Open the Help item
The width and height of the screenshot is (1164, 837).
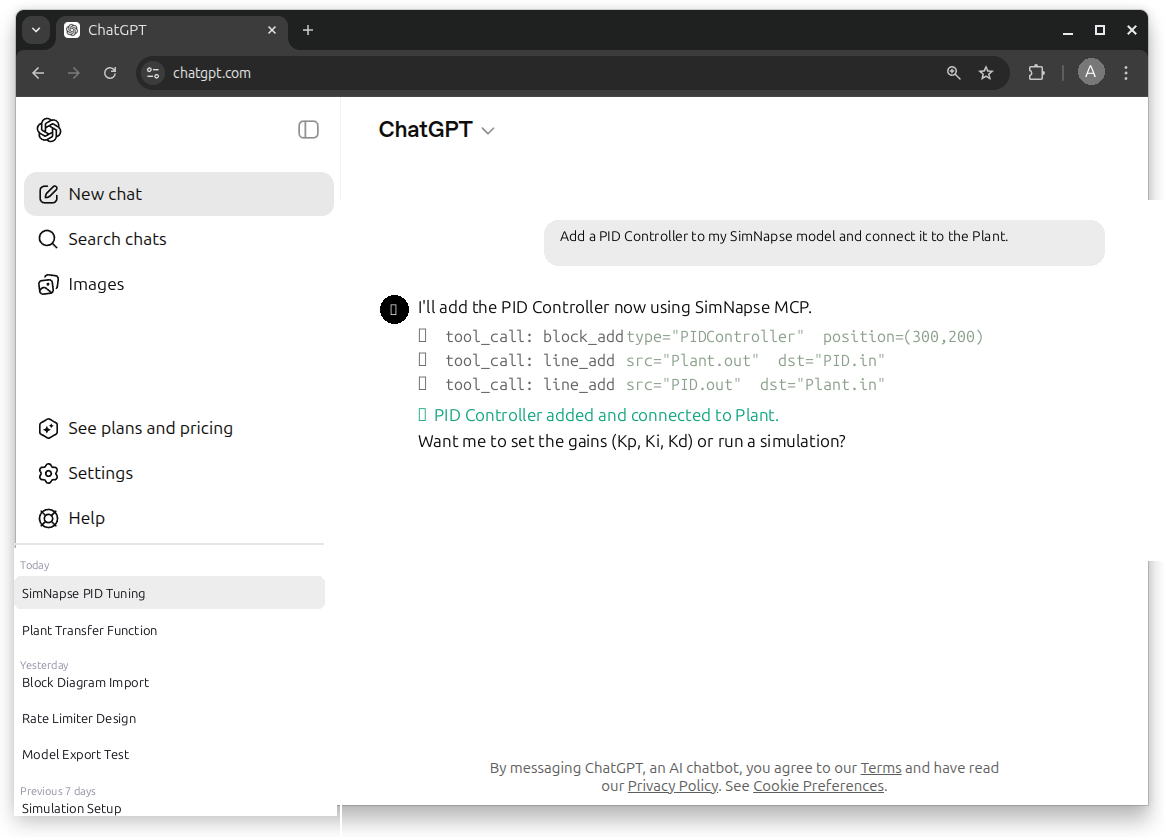(x=179, y=518)
